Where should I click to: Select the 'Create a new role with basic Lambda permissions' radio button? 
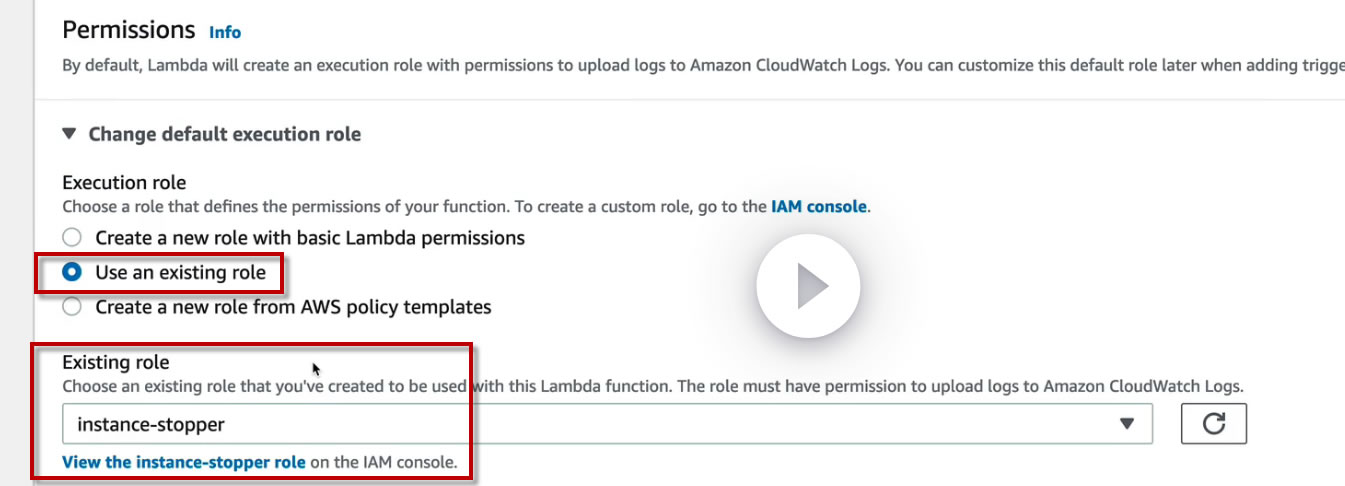click(71, 238)
